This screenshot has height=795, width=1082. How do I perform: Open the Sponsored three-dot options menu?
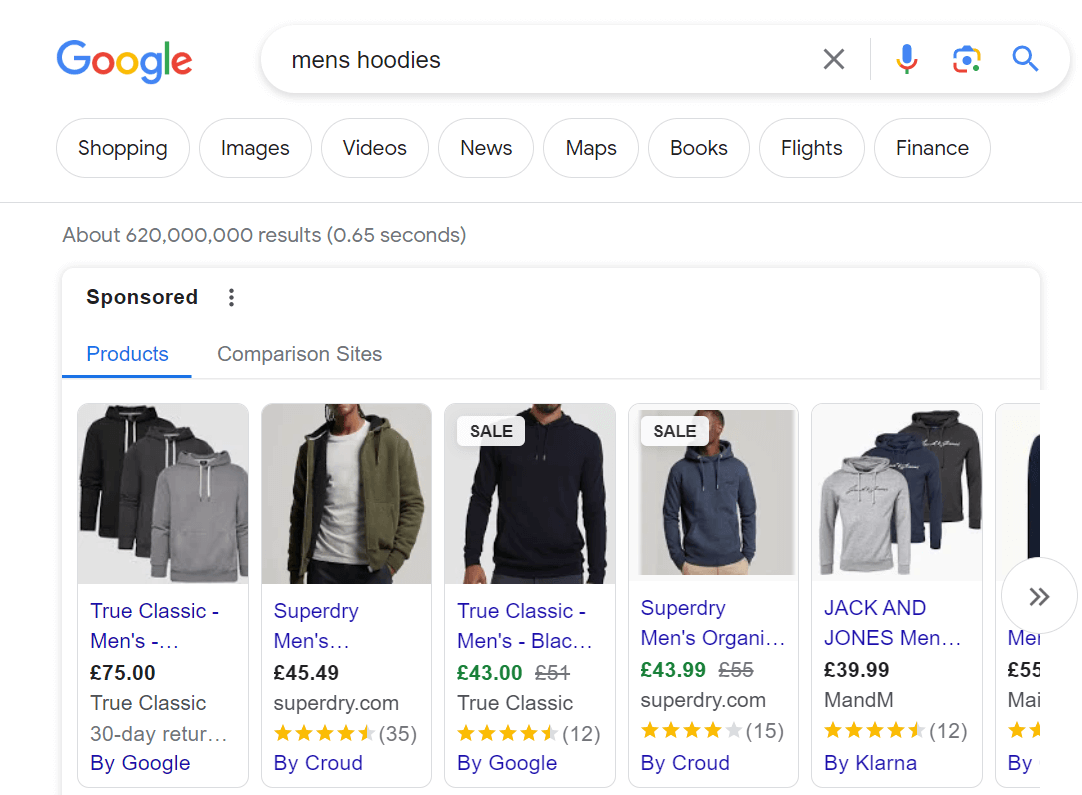231,297
